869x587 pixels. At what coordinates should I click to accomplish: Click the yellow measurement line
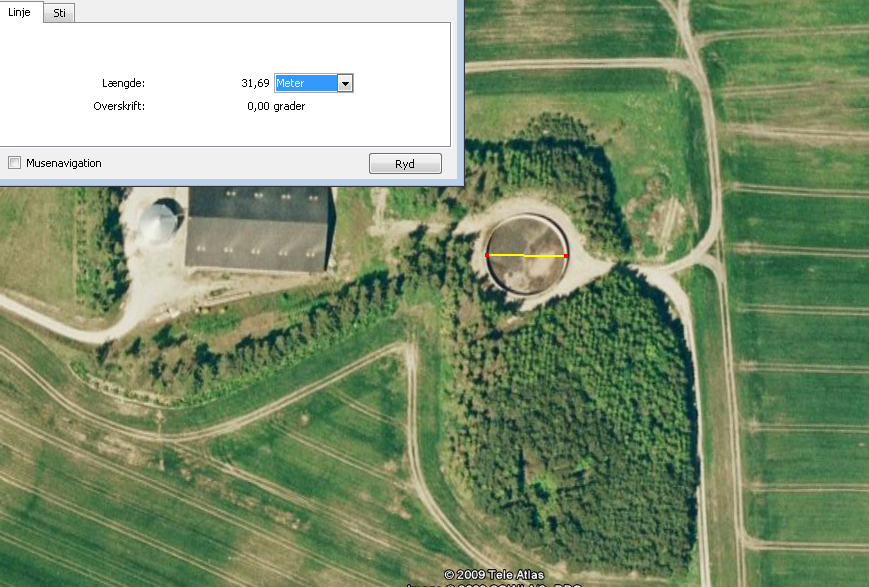526,256
